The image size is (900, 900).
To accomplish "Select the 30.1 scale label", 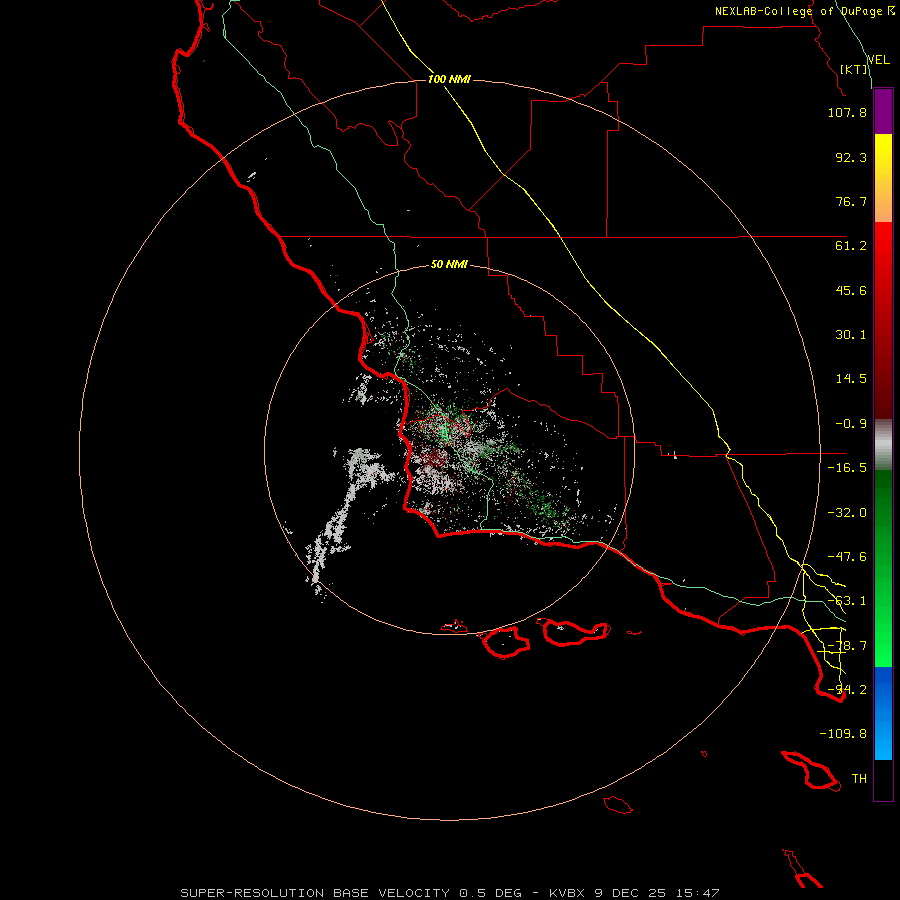I will (x=851, y=335).
